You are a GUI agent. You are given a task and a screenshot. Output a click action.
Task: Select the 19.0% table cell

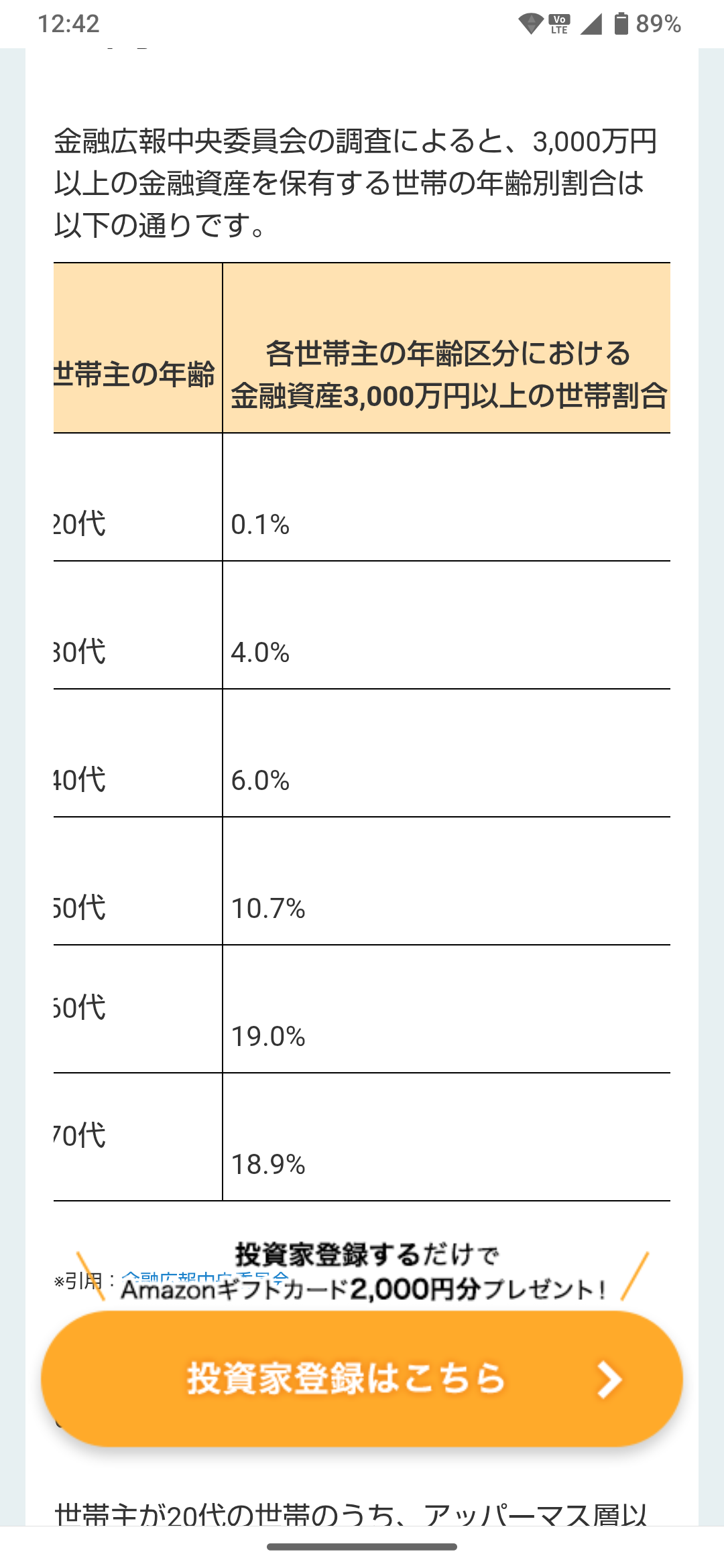click(268, 1037)
